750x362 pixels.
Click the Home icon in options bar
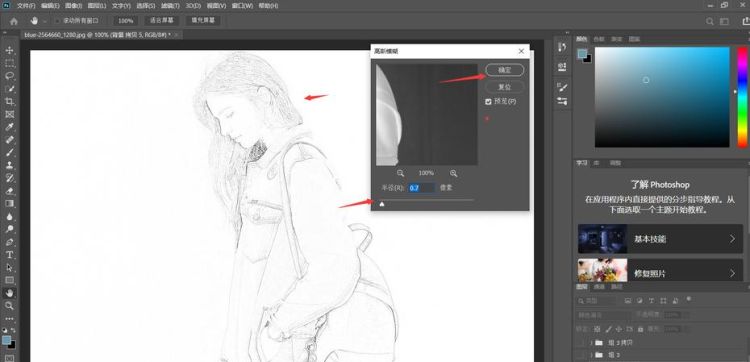(14, 21)
